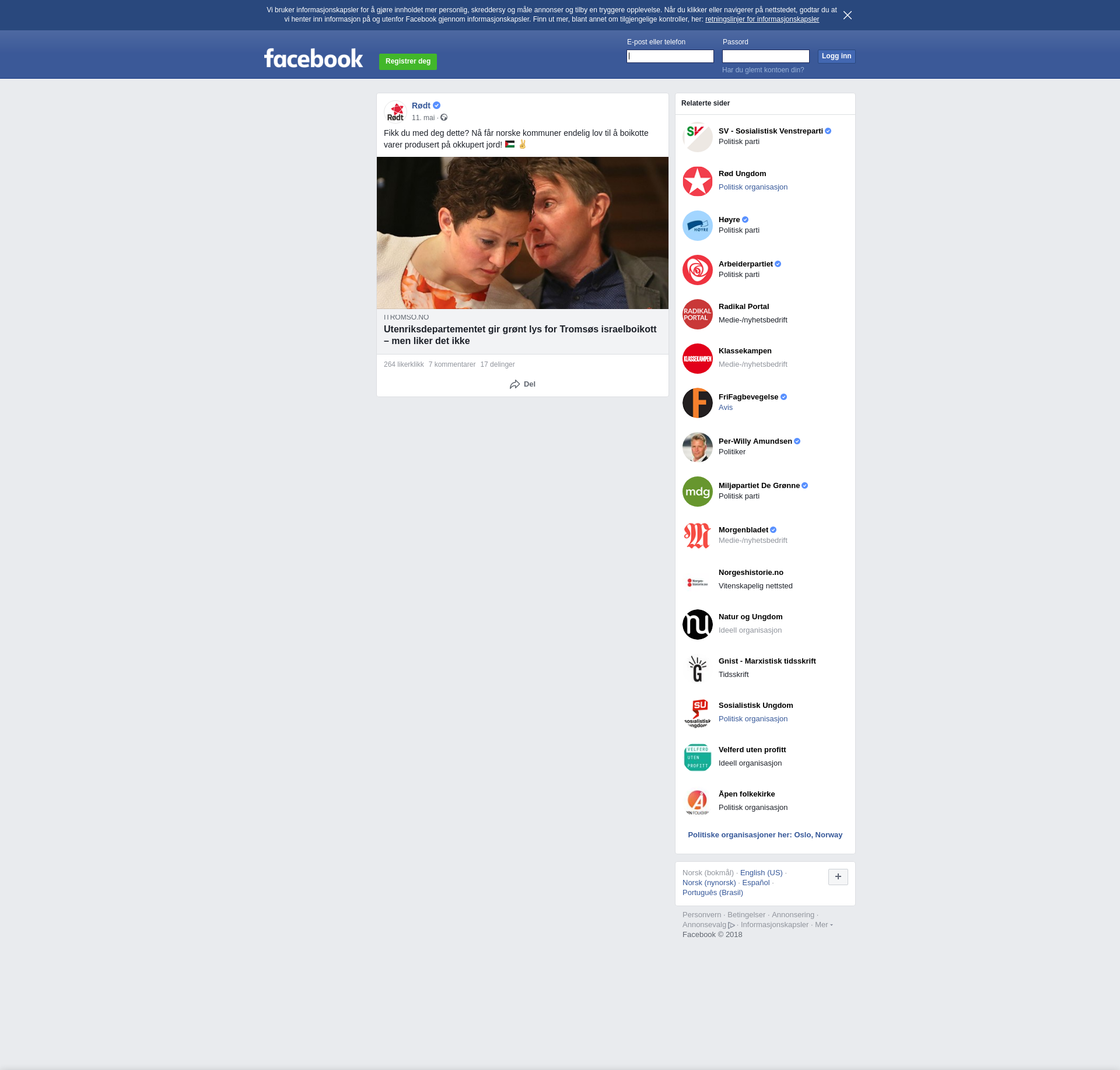
Task: Click the Åpen folkekirke logo
Action: pyautogui.click(x=698, y=802)
